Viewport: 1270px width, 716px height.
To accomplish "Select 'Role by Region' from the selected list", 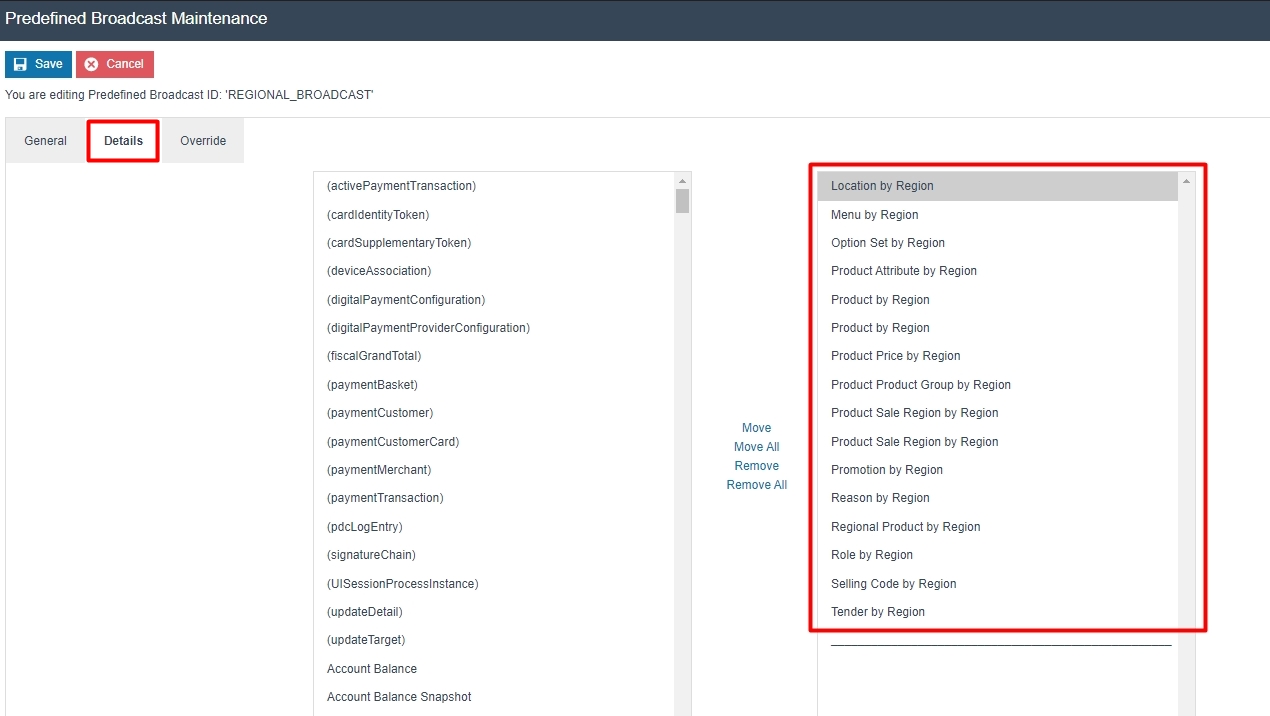I will tap(871, 554).
